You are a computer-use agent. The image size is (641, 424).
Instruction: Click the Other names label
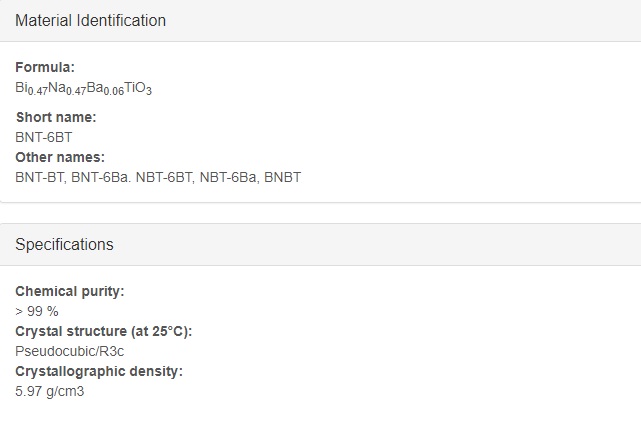pos(60,157)
